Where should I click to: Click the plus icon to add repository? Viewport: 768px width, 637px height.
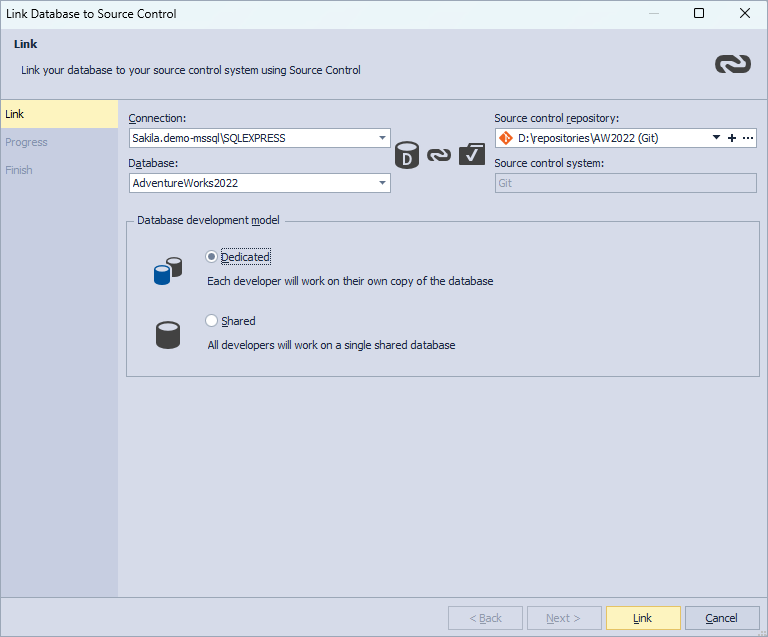(x=732, y=138)
